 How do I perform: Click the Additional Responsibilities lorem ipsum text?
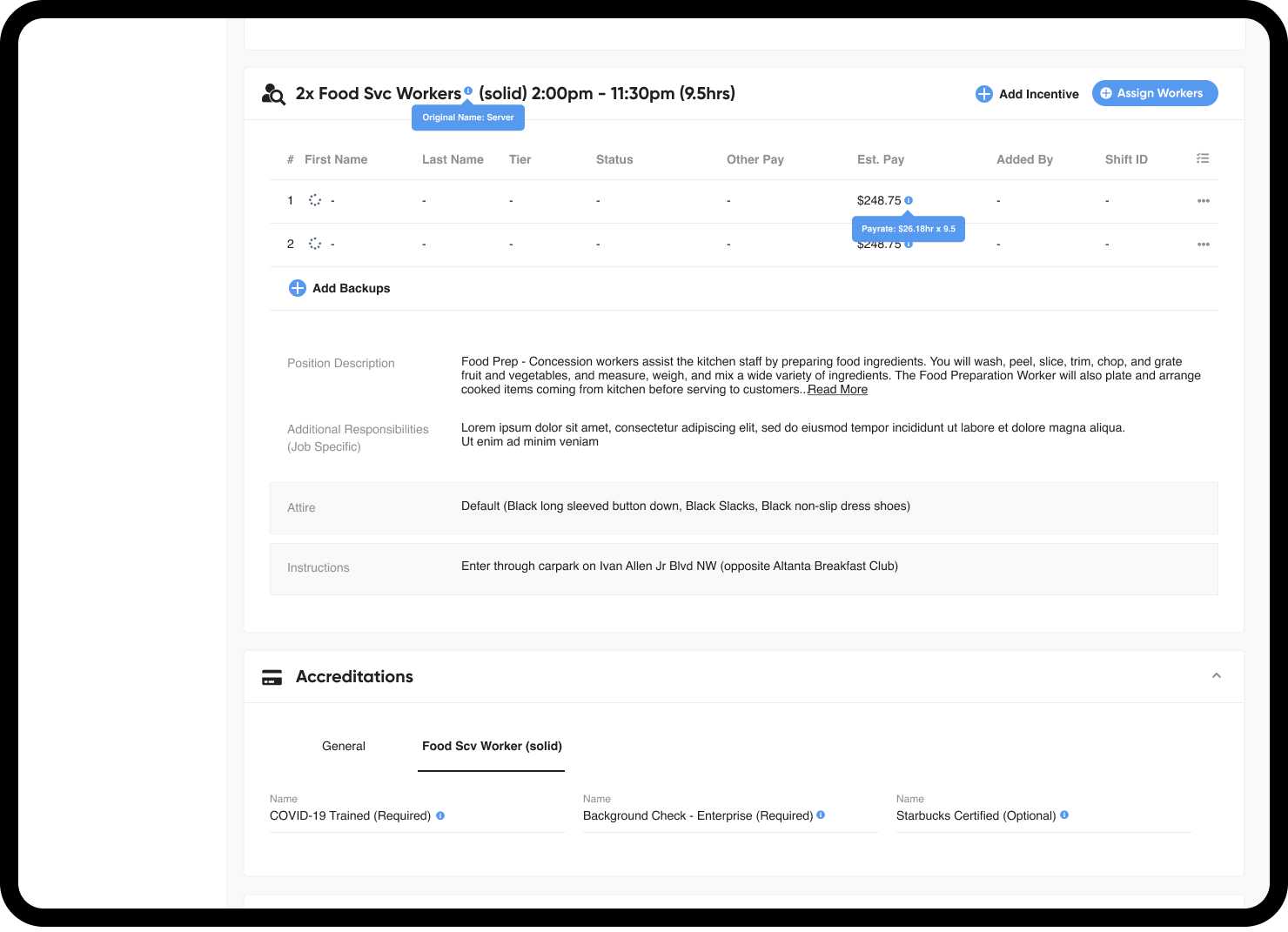point(793,434)
